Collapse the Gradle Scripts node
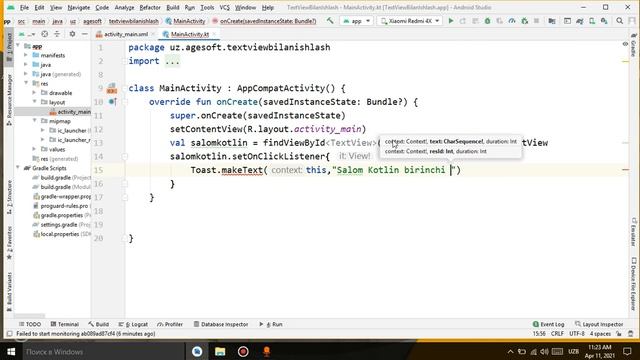The height and width of the screenshot is (360, 640). point(18,168)
